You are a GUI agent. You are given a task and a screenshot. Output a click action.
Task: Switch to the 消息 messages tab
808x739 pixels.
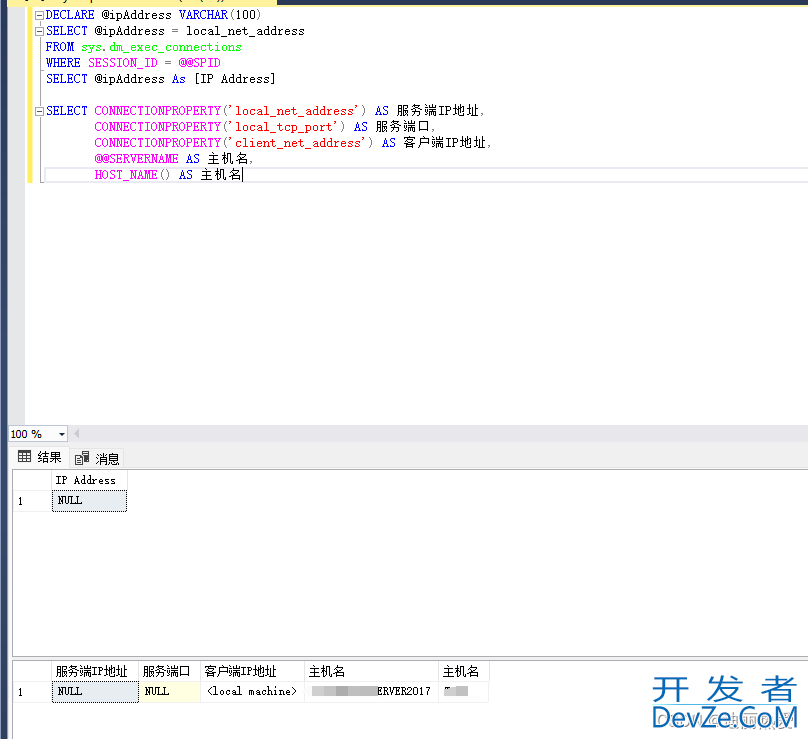click(97, 458)
